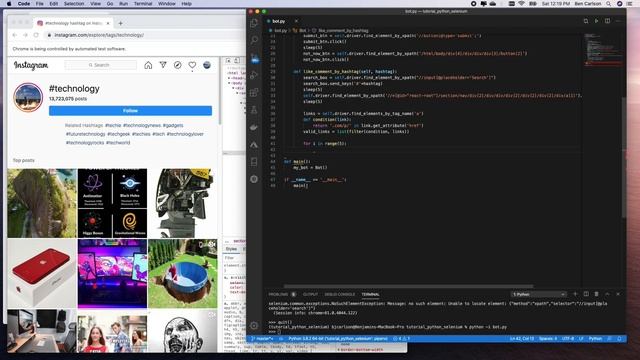
Task: Expand the head node in DevTools
Action: (229, 78)
